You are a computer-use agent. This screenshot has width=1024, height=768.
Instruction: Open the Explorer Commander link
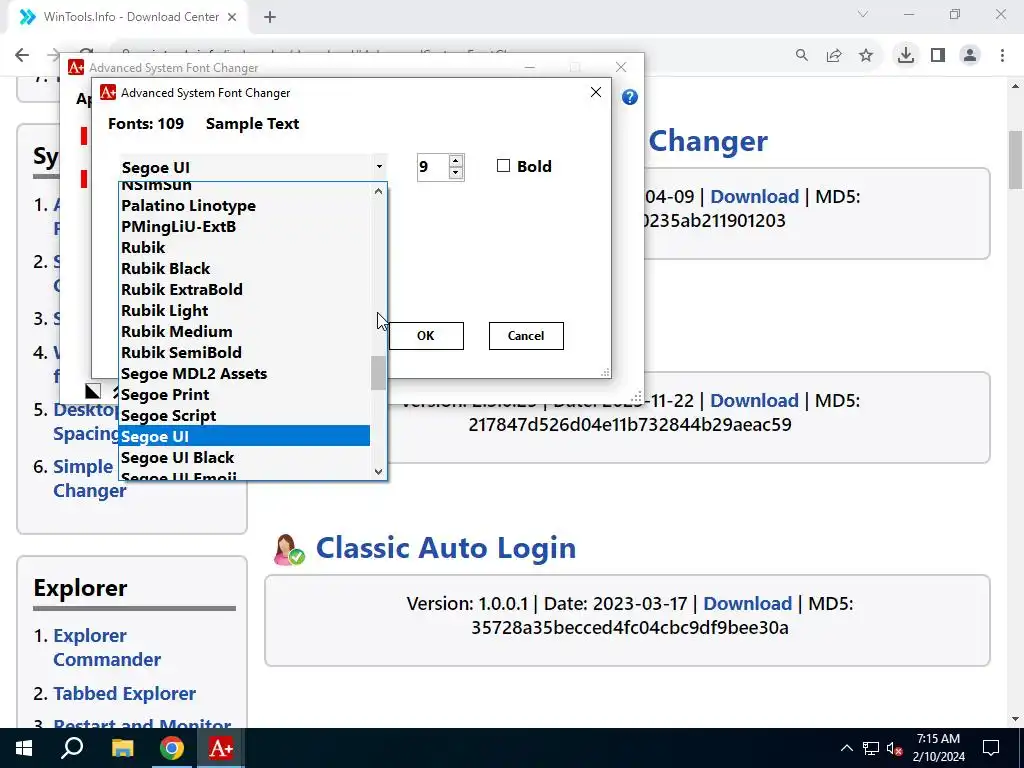coord(107,647)
